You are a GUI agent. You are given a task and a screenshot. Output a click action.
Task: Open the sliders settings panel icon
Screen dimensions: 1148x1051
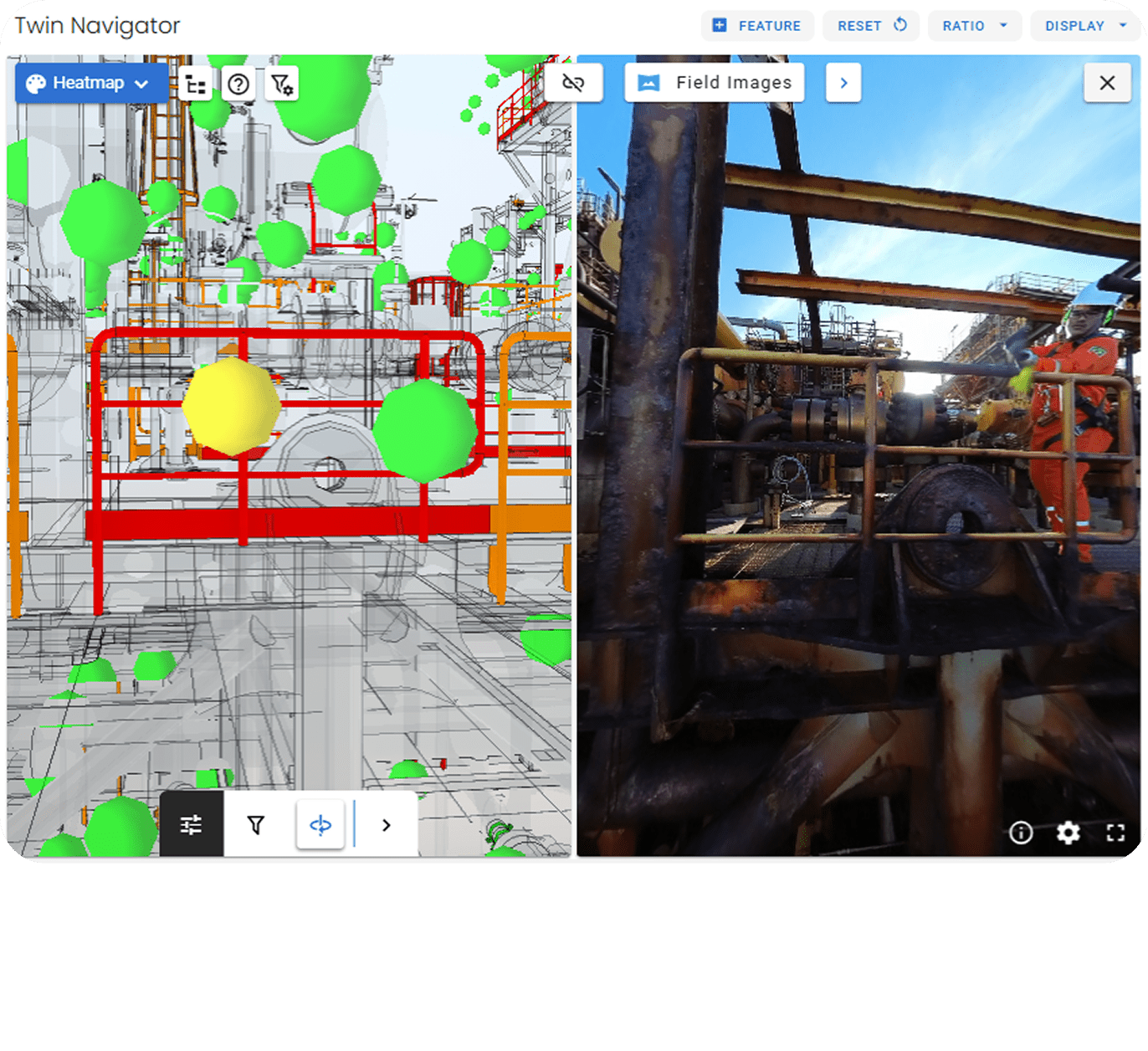click(x=192, y=825)
